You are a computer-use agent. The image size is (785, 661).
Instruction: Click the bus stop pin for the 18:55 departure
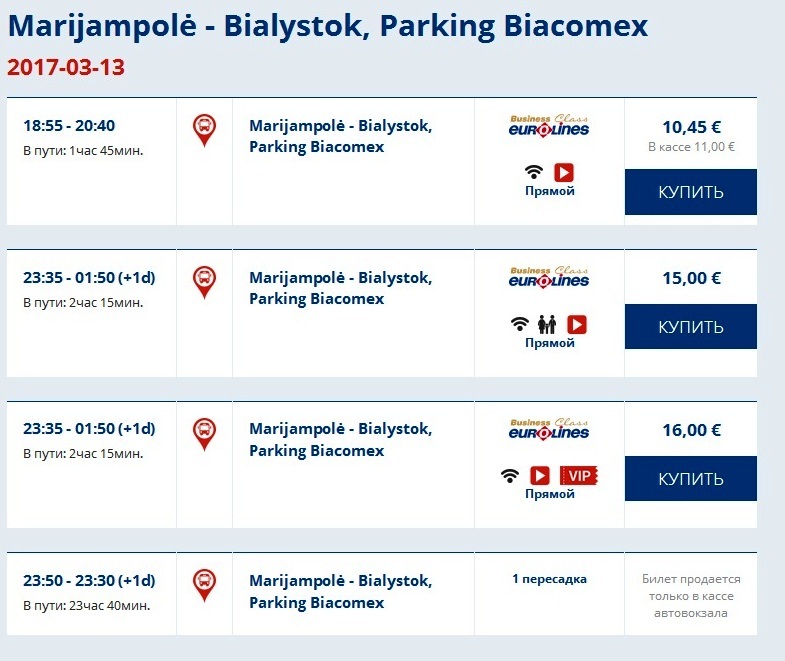pos(204,130)
